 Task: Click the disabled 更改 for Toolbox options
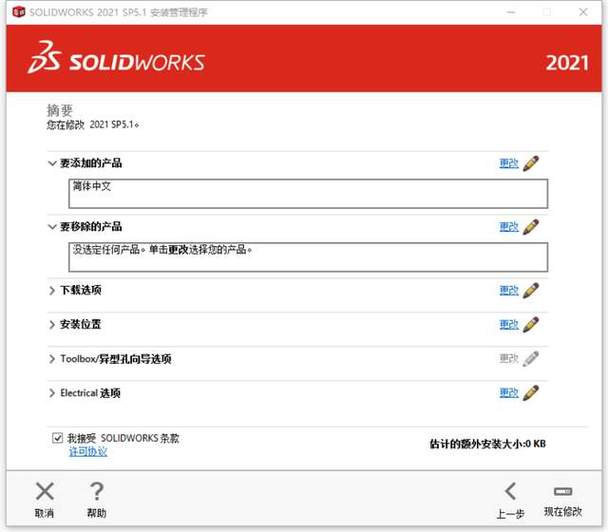[x=509, y=359]
